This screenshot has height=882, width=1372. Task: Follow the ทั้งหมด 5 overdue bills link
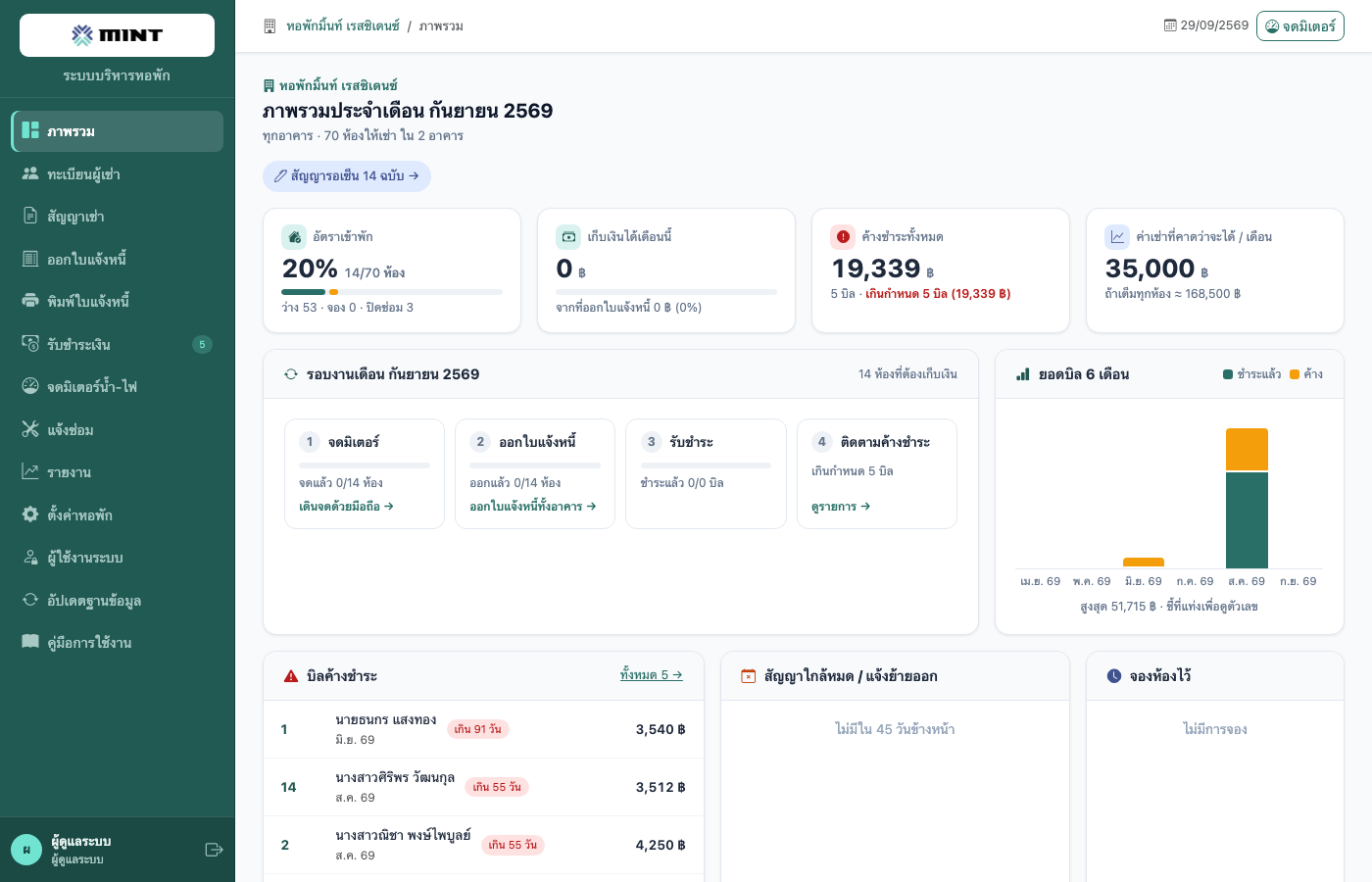click(652, 675)
